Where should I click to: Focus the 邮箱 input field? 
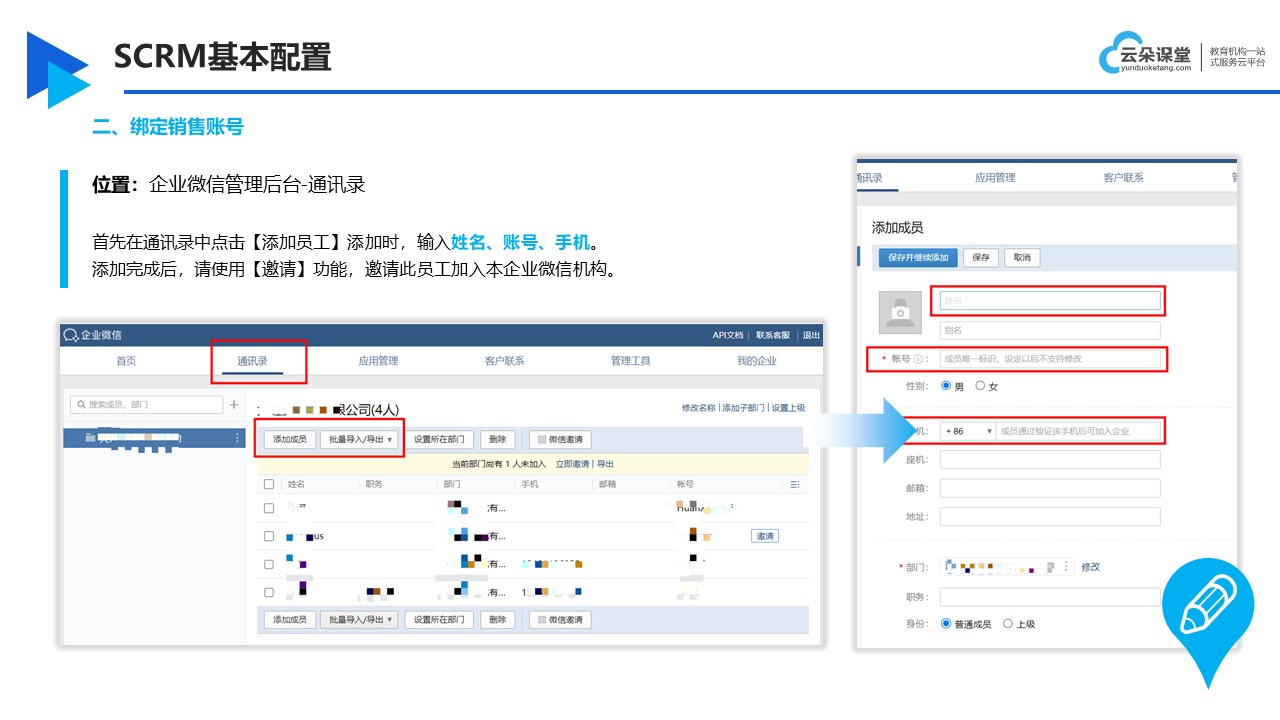tap(1050, 488)
